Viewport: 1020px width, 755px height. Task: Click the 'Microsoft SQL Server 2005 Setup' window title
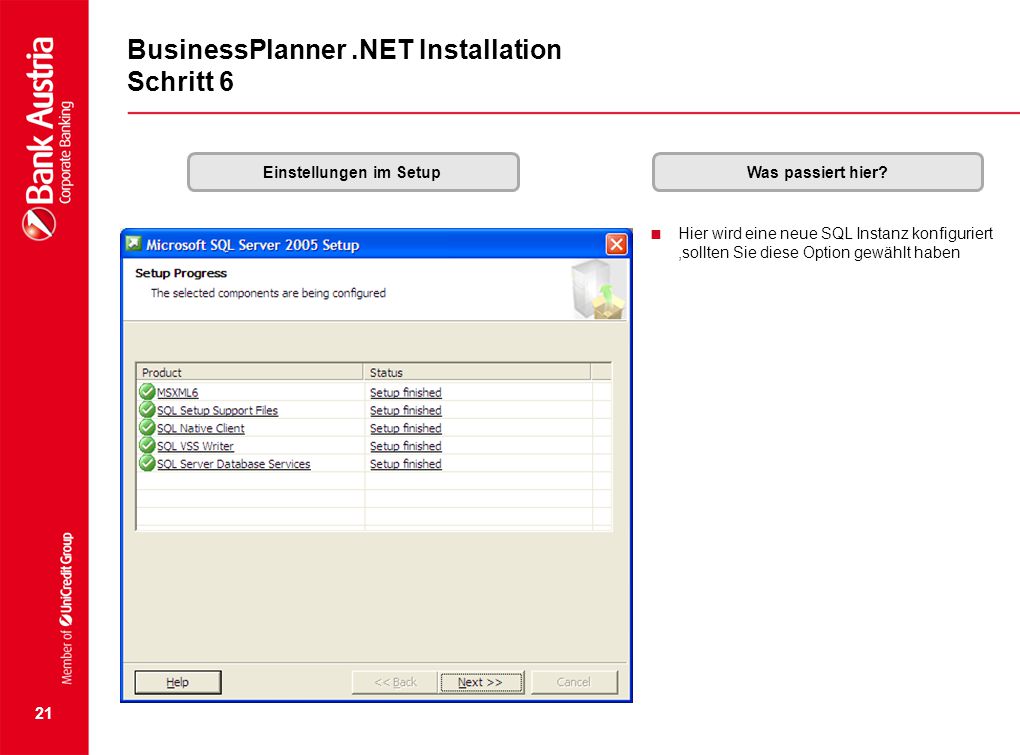pyautogui.click(x=252, y=245)
